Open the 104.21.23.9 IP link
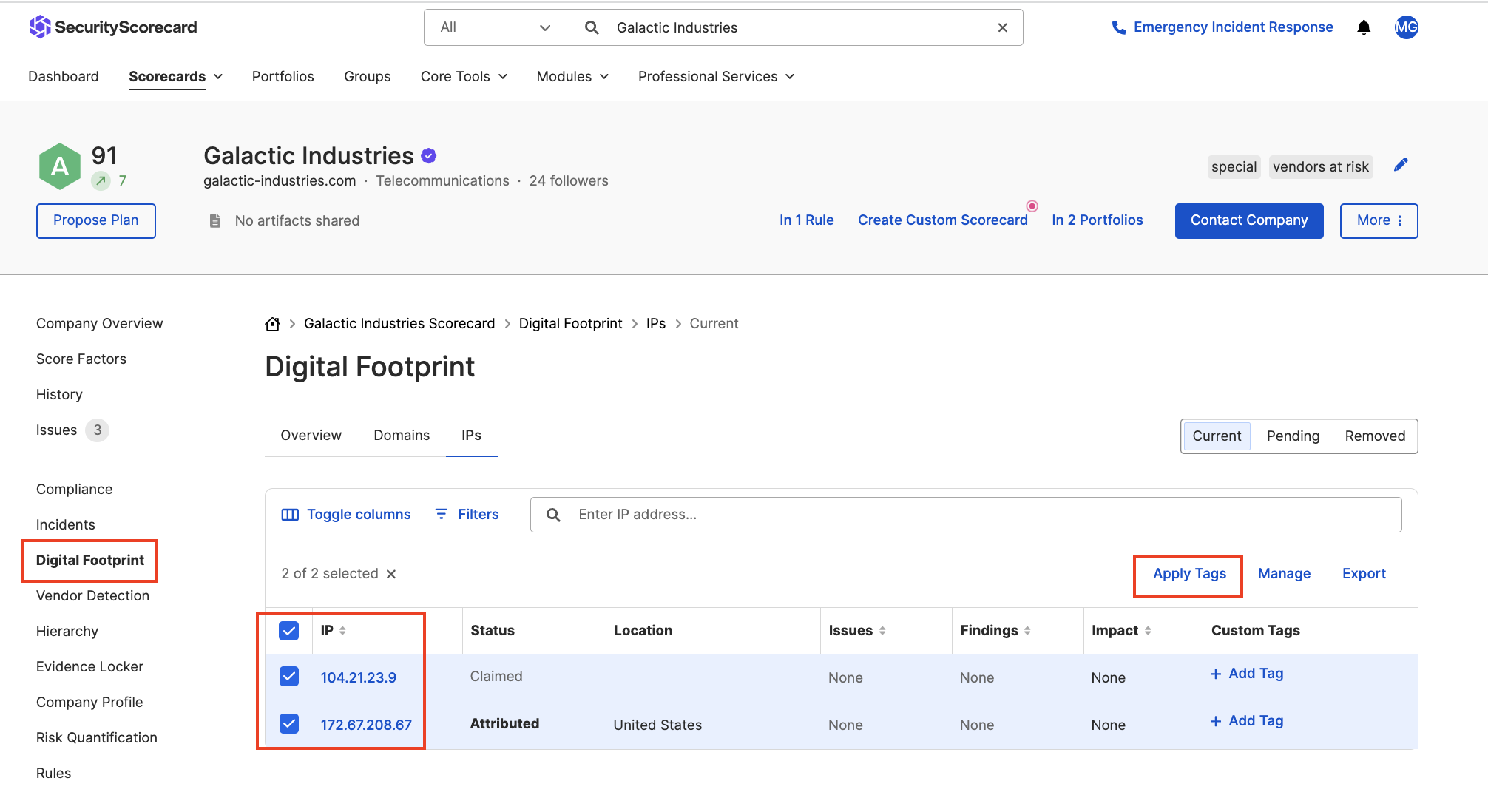Screen dimensions: 1488x812 (x=358, y=677)
